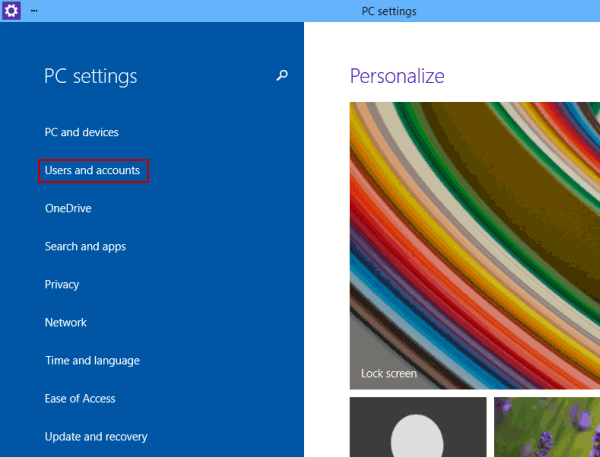Viewport: 600px width, 457px height.
Task: Select Users and accounts
Action: click(x=92, y=171)
